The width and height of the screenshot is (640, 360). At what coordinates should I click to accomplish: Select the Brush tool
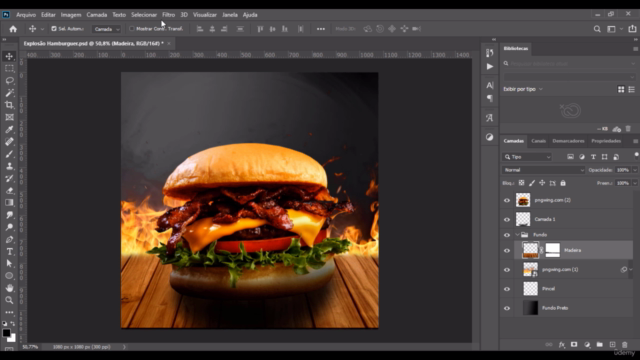coord(9,154)
